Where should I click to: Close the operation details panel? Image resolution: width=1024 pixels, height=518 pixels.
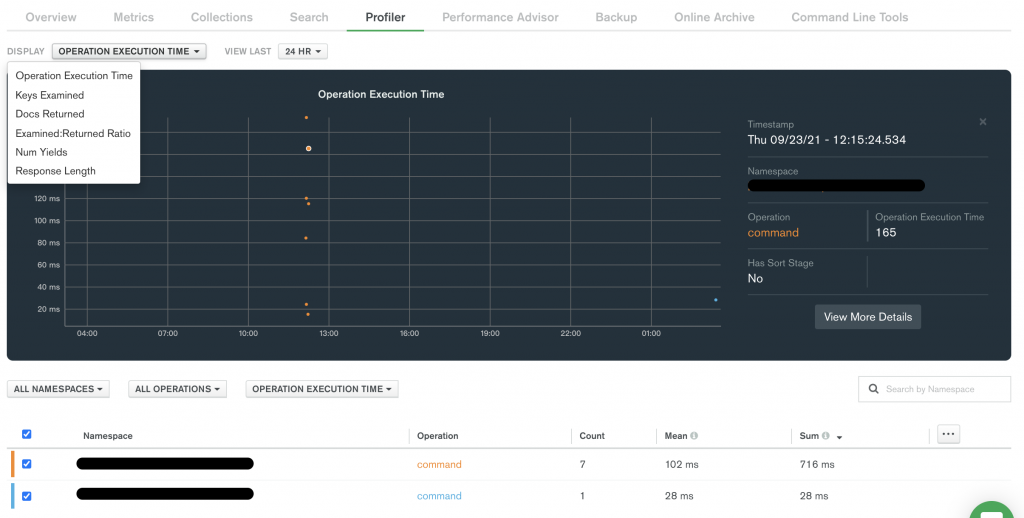pos(982,122)
